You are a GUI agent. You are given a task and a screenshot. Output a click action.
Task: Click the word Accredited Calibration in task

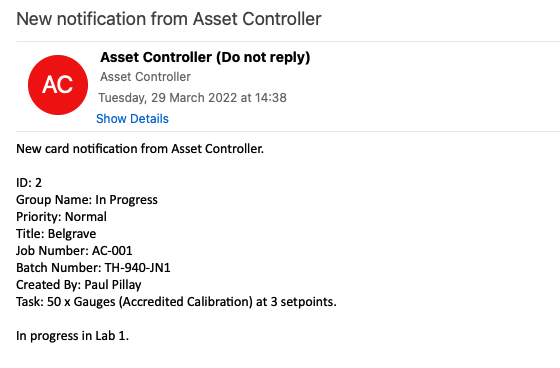(186, 302)
